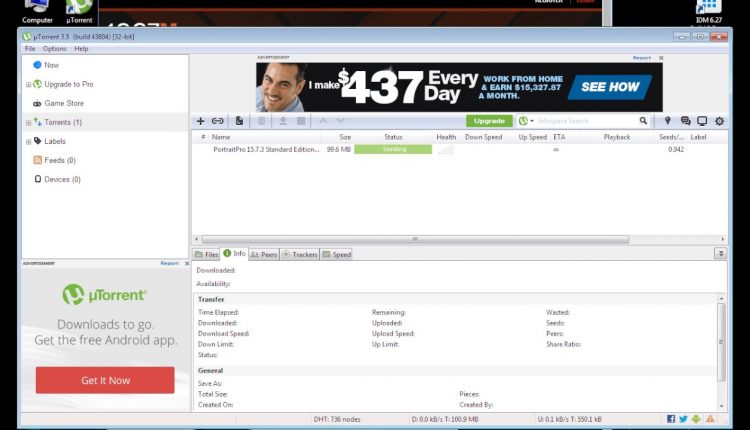Viewport: 750px width, 430px height.
Task: Select Devices (0) in the sidebar
Action: point(62,179)
